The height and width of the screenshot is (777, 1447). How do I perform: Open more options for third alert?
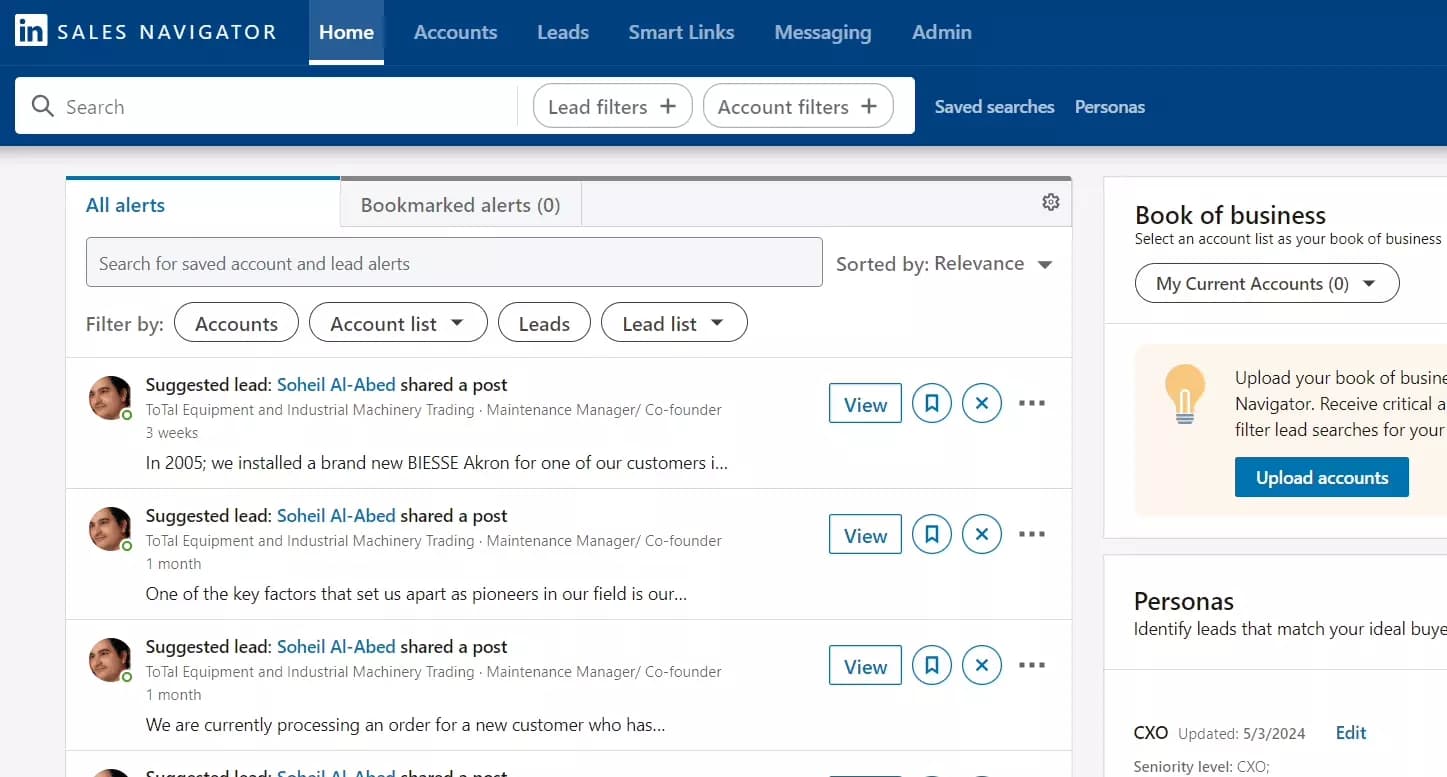(1031, 666)
